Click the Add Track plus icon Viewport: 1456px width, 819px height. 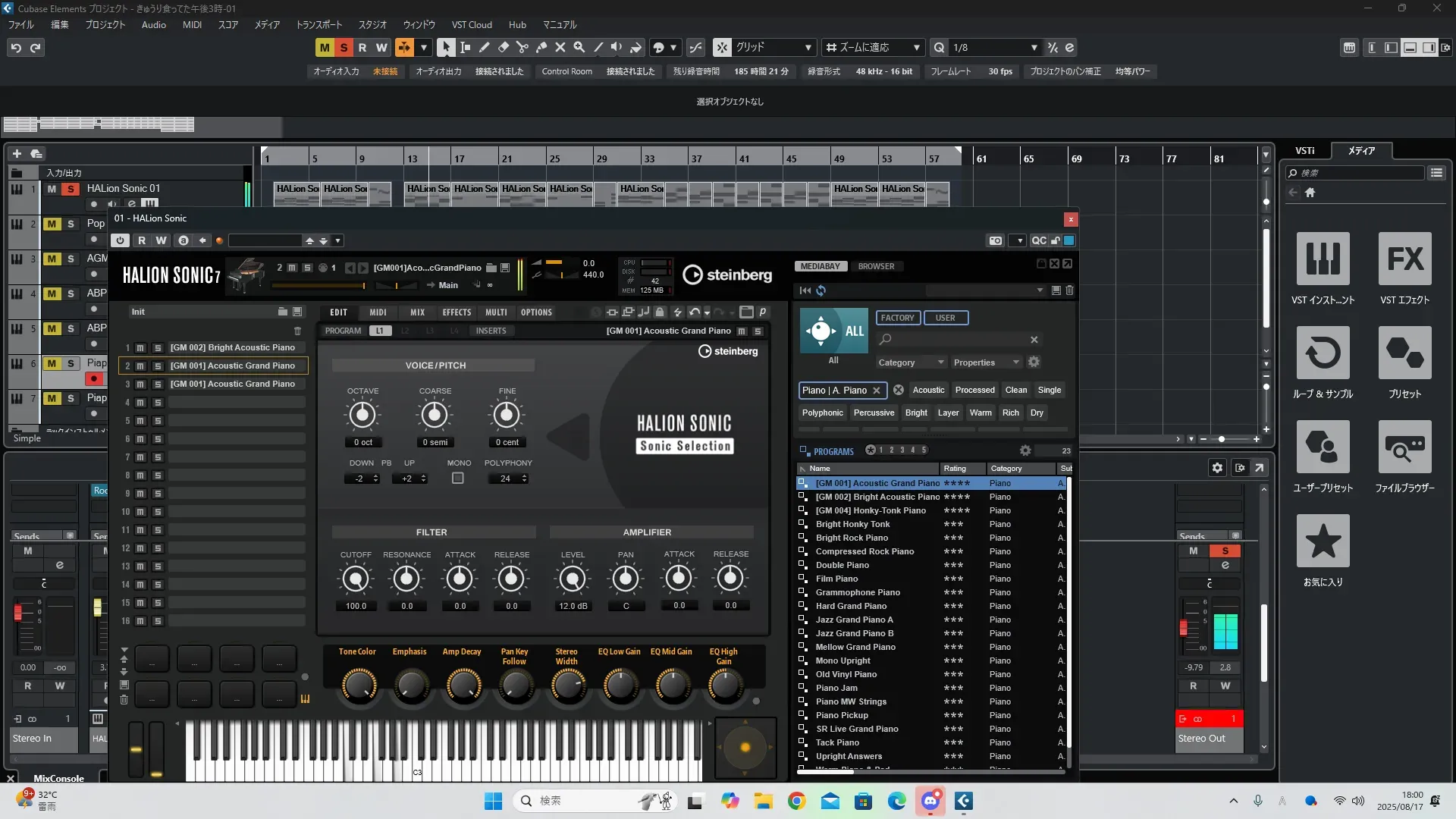pyautogui.click(x=17, y=153)
